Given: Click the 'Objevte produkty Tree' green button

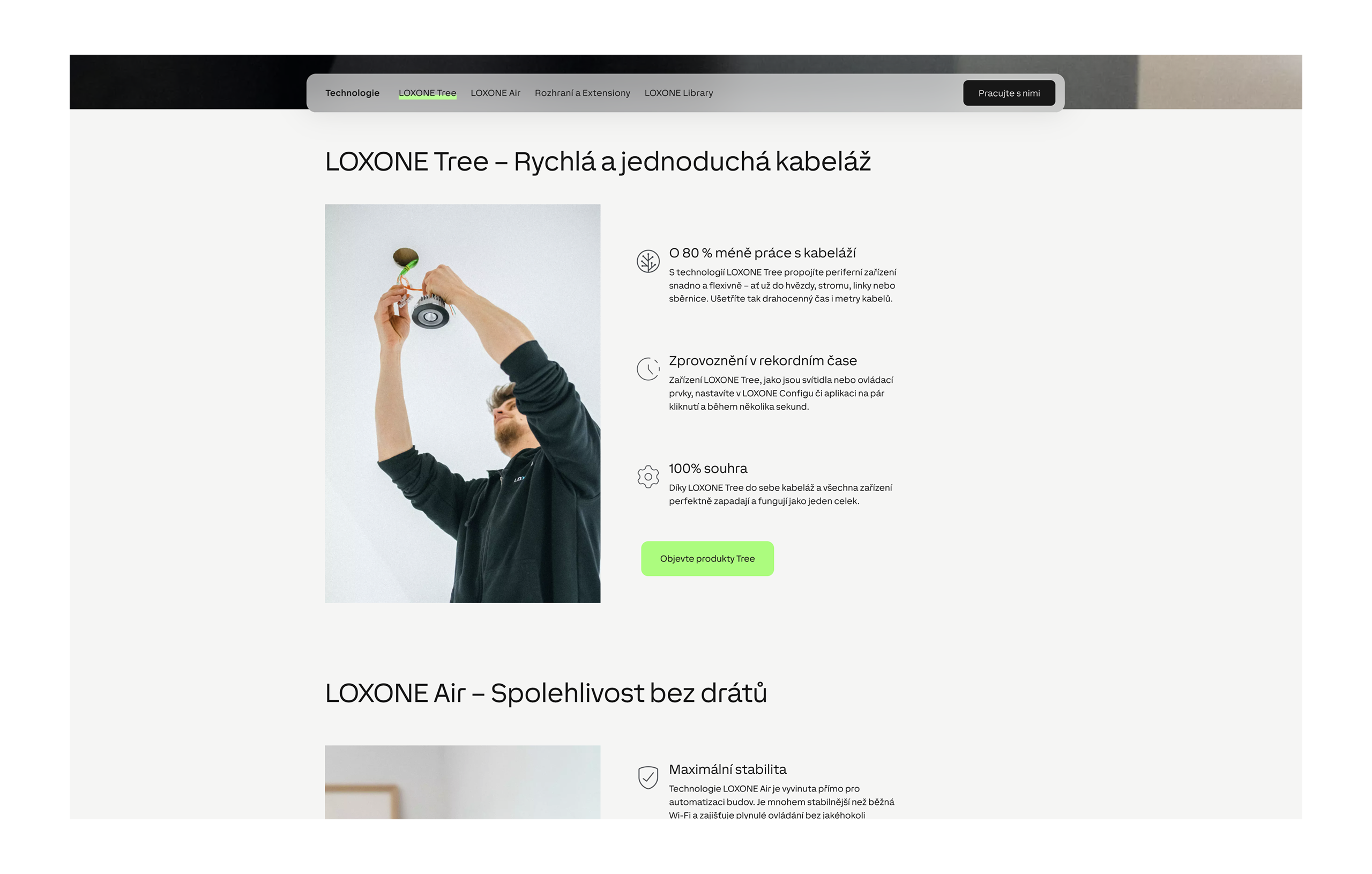Looking at the screenshot, I should click(707, 559).
